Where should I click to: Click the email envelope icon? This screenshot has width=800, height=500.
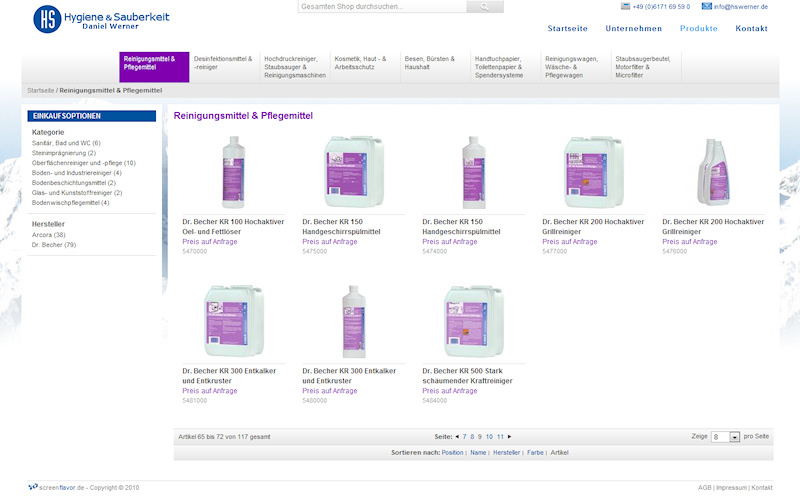pos(707,6)
